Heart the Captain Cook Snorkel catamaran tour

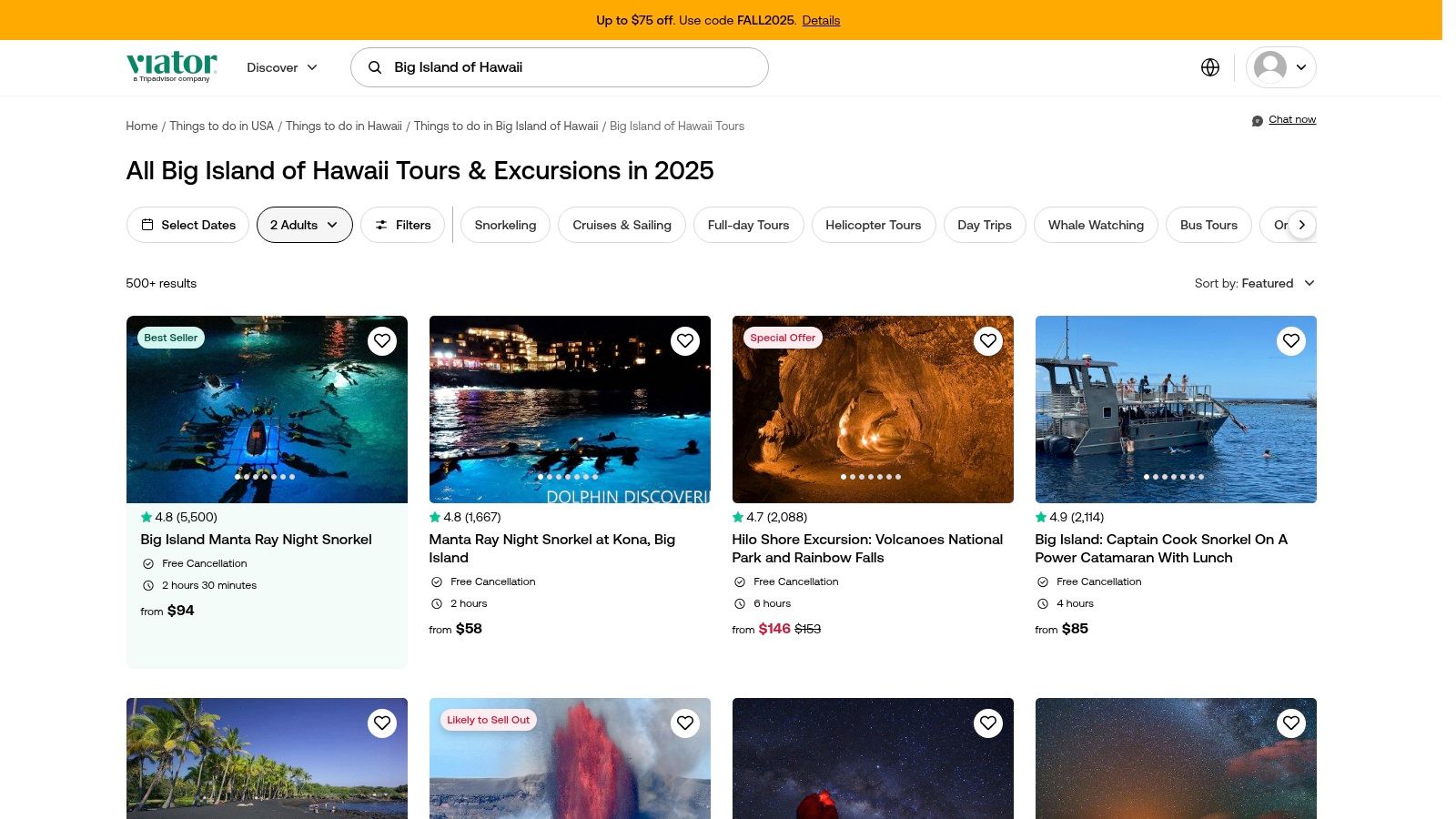point(1290,341)
